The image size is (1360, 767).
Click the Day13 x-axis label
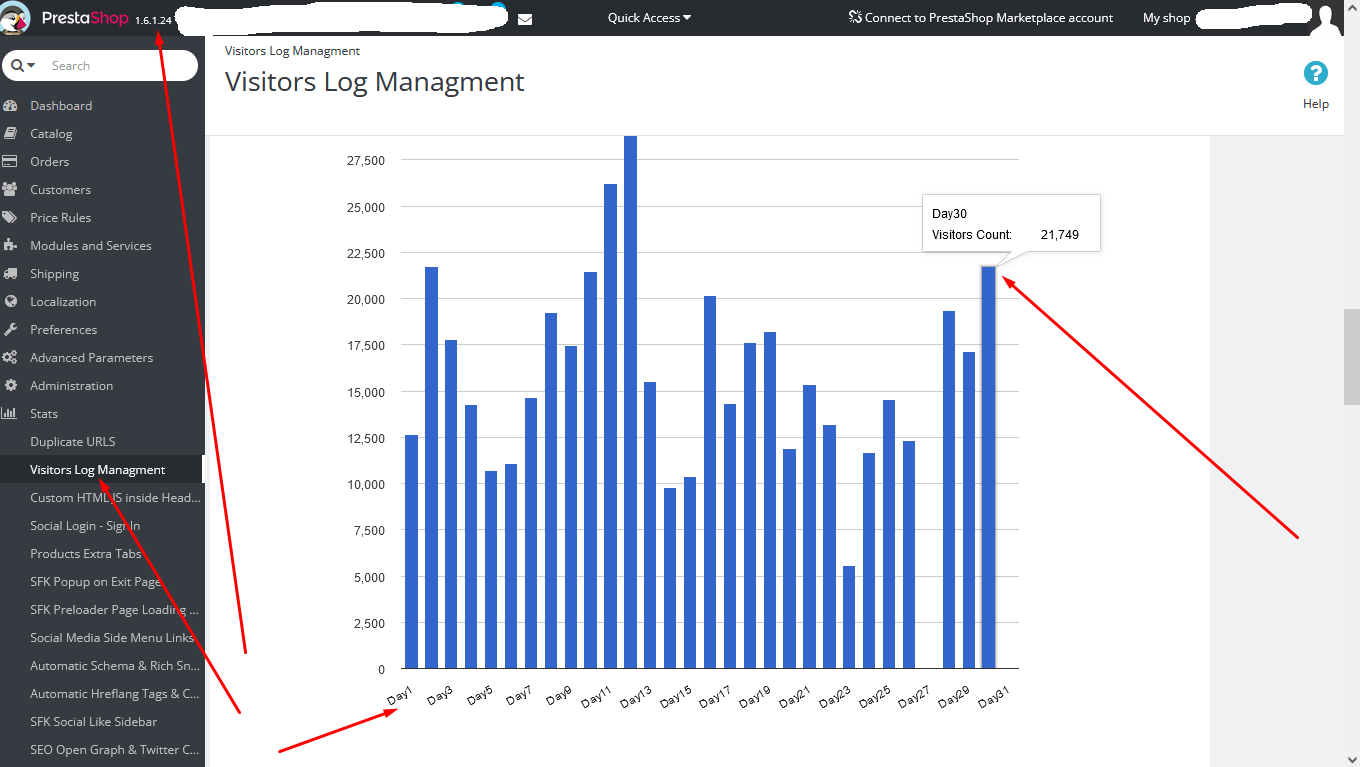636,697
